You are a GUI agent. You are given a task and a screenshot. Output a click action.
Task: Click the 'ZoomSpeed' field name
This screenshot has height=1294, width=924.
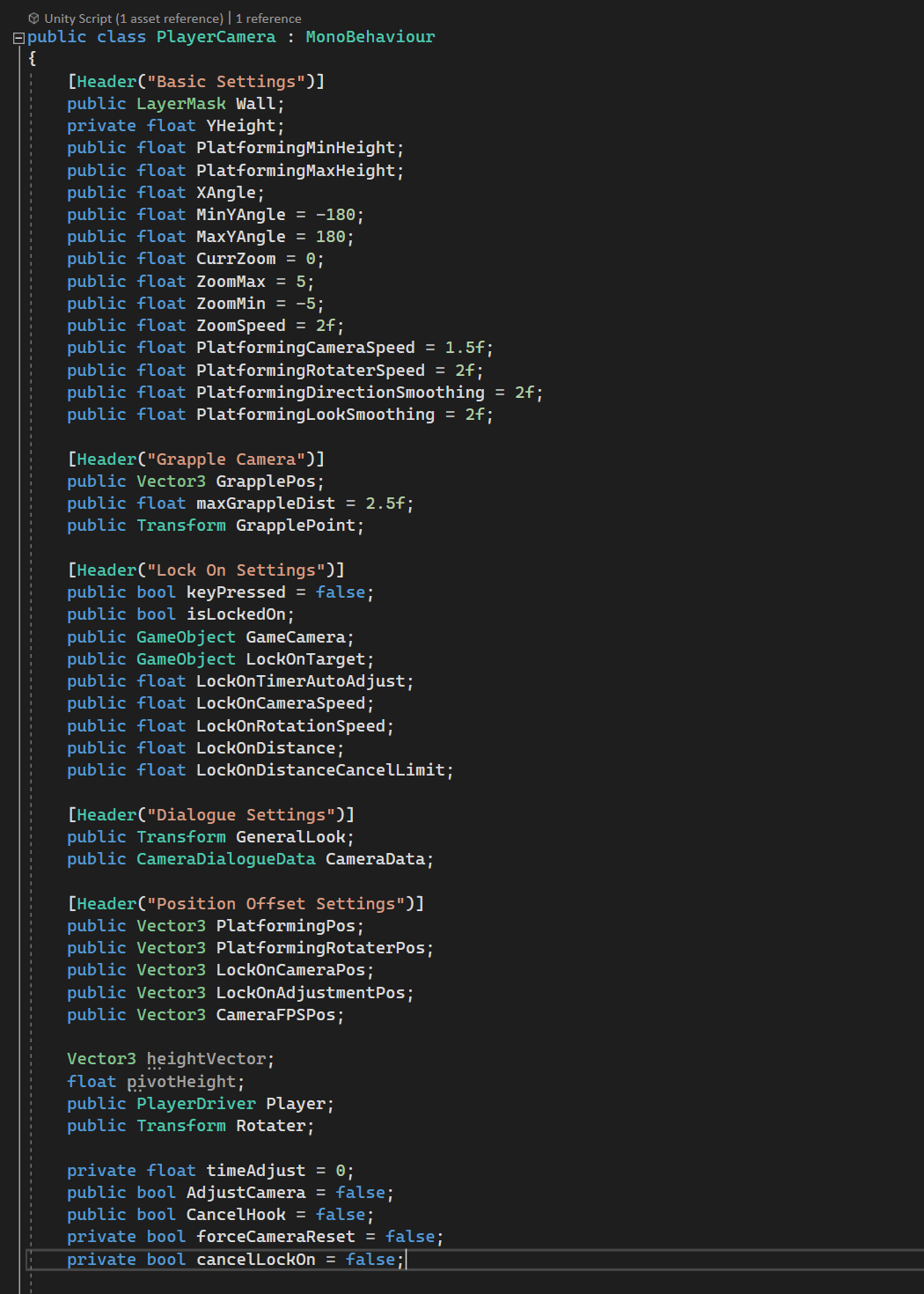point(241,326)
